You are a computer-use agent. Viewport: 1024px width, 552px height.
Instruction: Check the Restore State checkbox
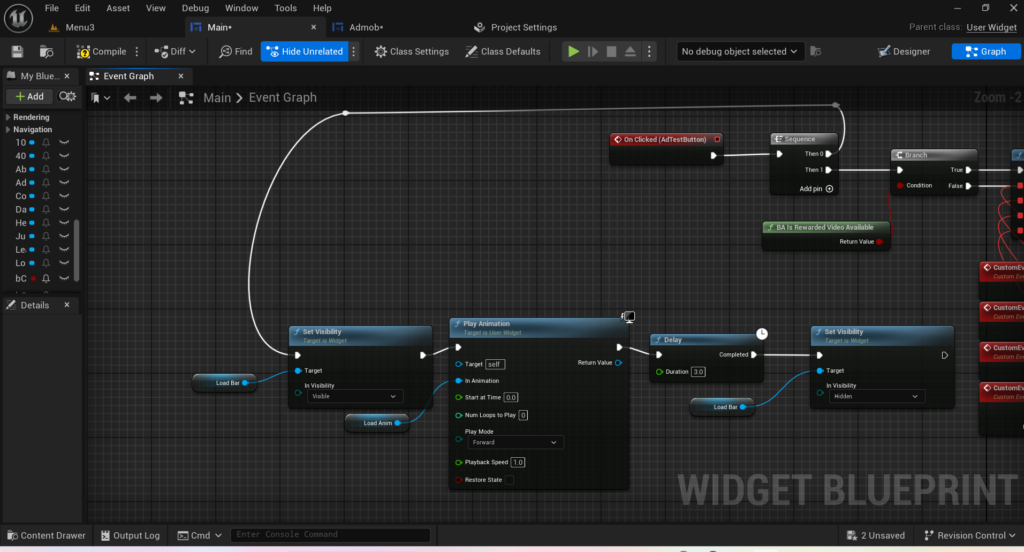point(509,480)
